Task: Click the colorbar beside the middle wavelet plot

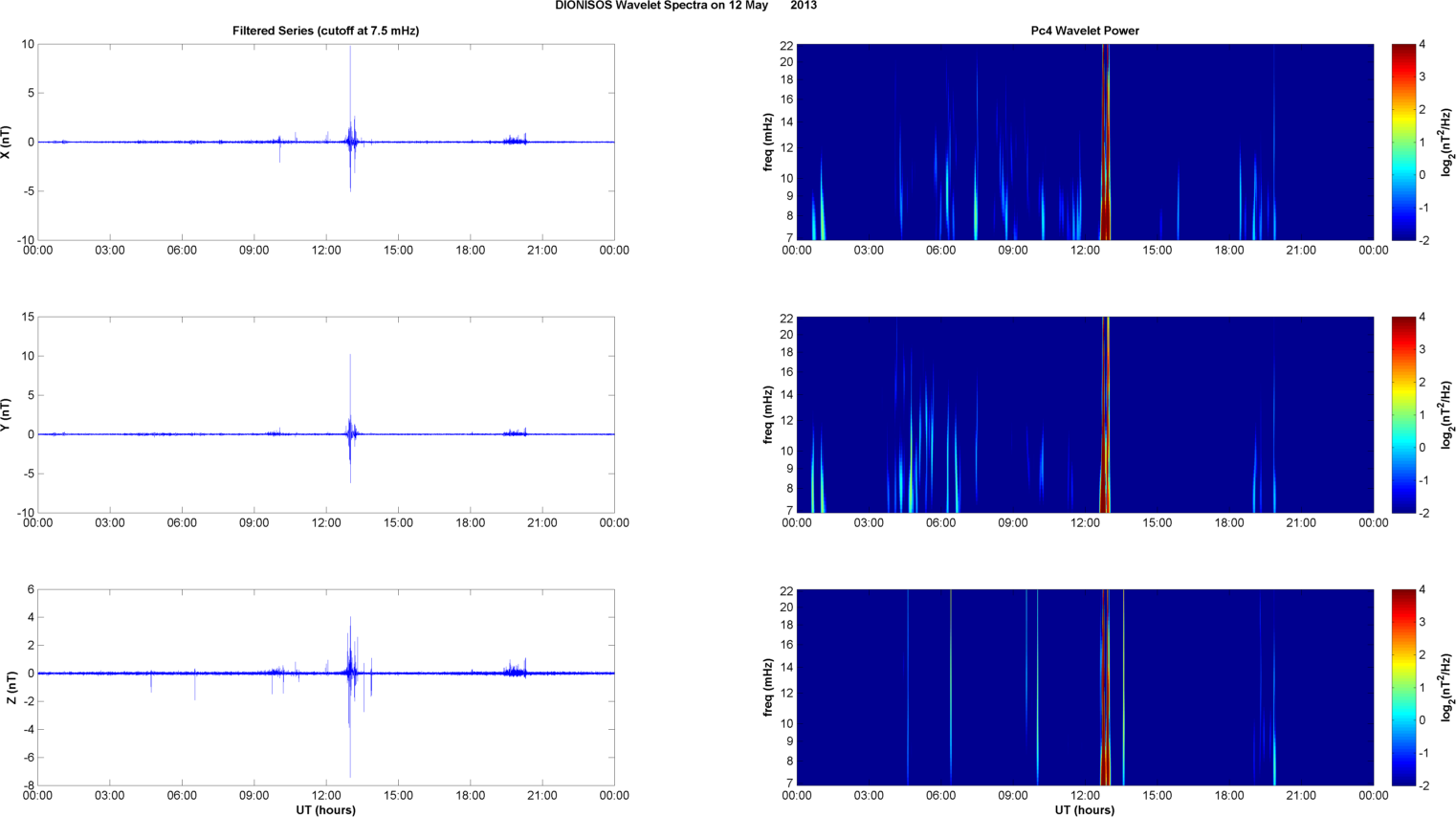Action: (x=1402, y=414)
